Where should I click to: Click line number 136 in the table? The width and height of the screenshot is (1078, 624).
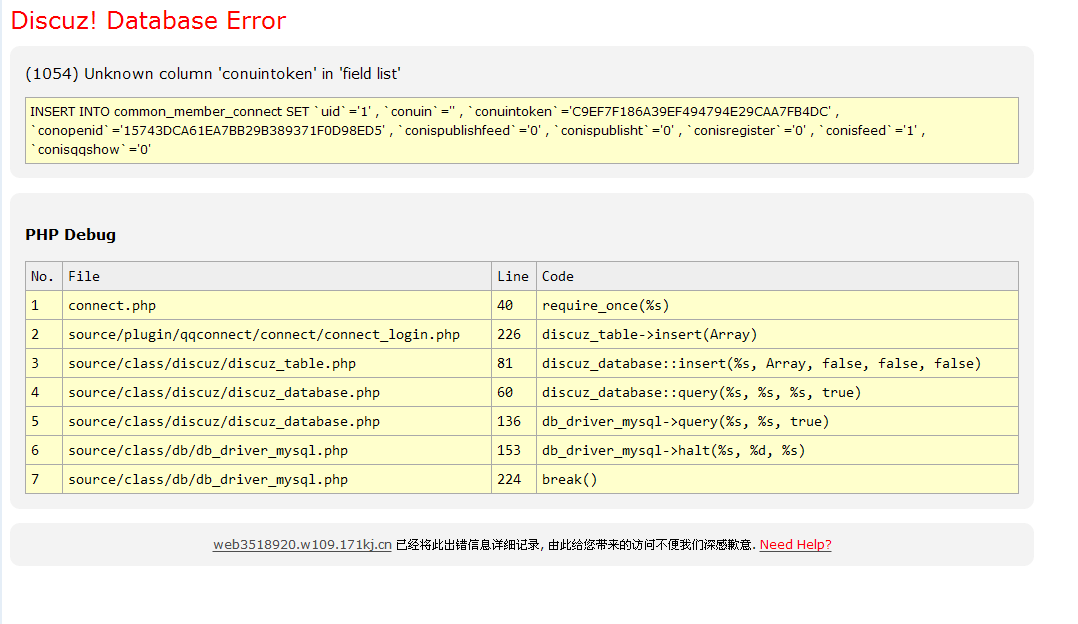coord(509,421)
